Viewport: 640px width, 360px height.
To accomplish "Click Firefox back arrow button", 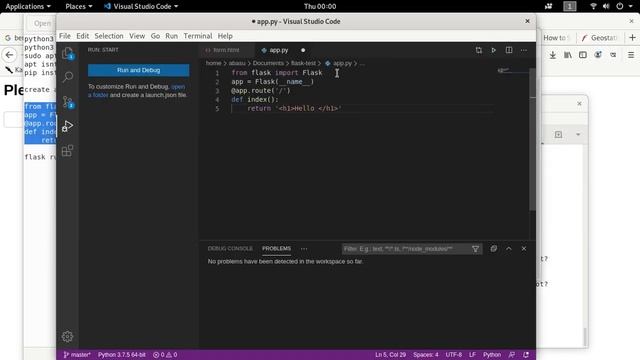I will (9, 55).
